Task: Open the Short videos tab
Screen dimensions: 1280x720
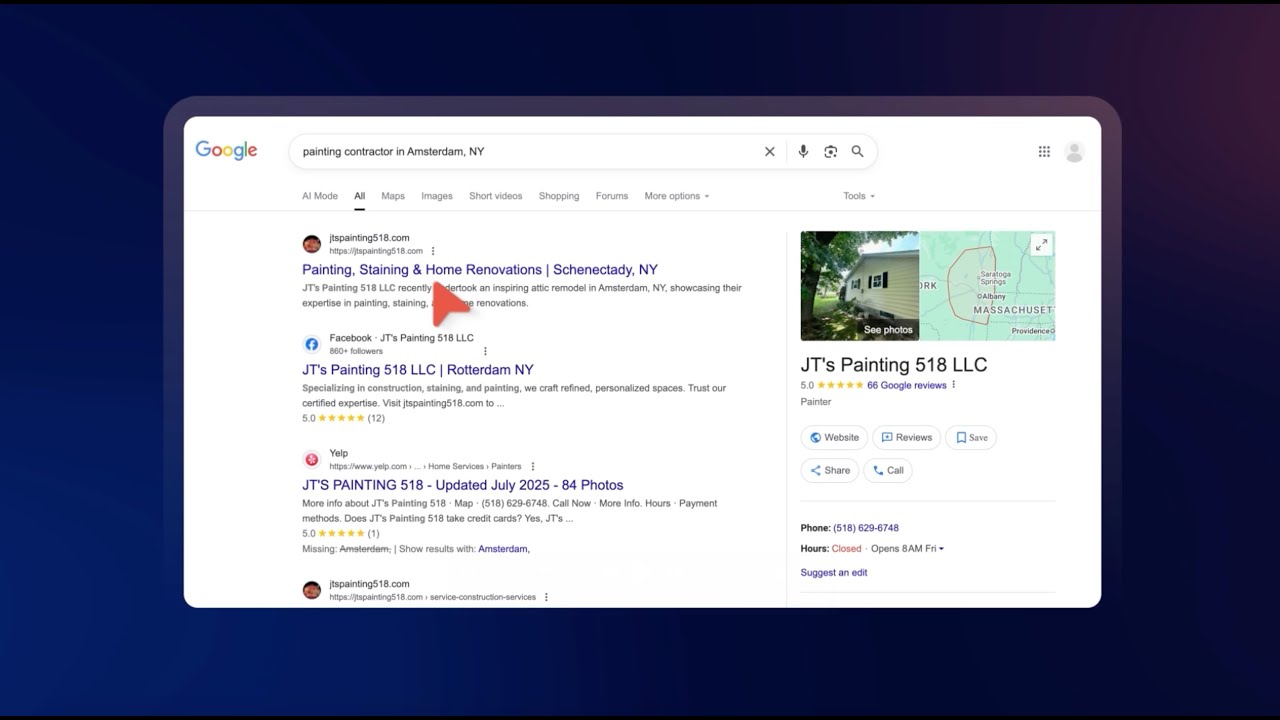Action: tap(496, 196)
